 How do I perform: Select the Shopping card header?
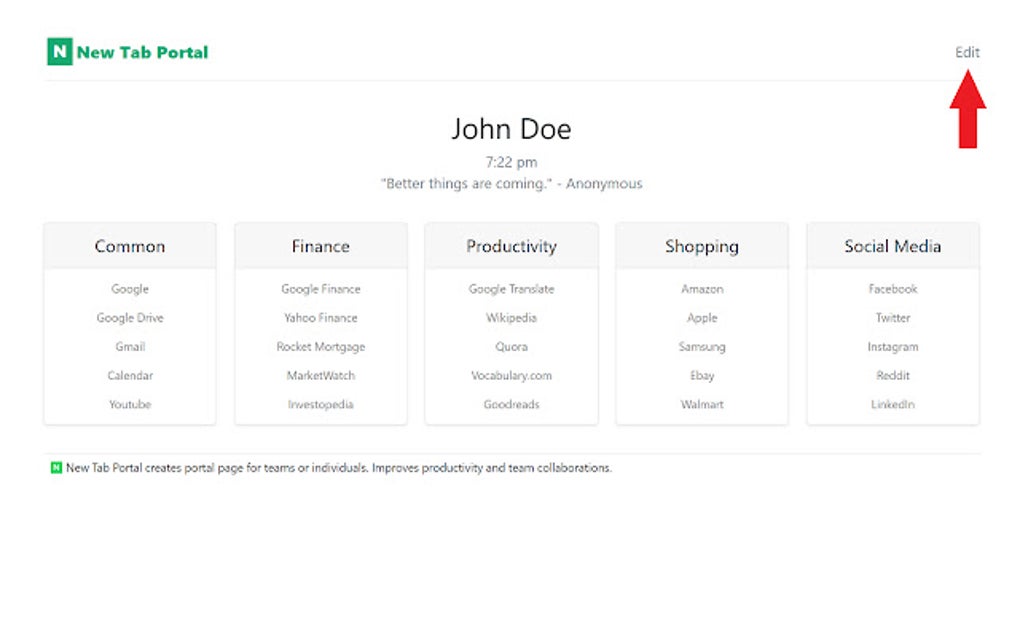702,246
